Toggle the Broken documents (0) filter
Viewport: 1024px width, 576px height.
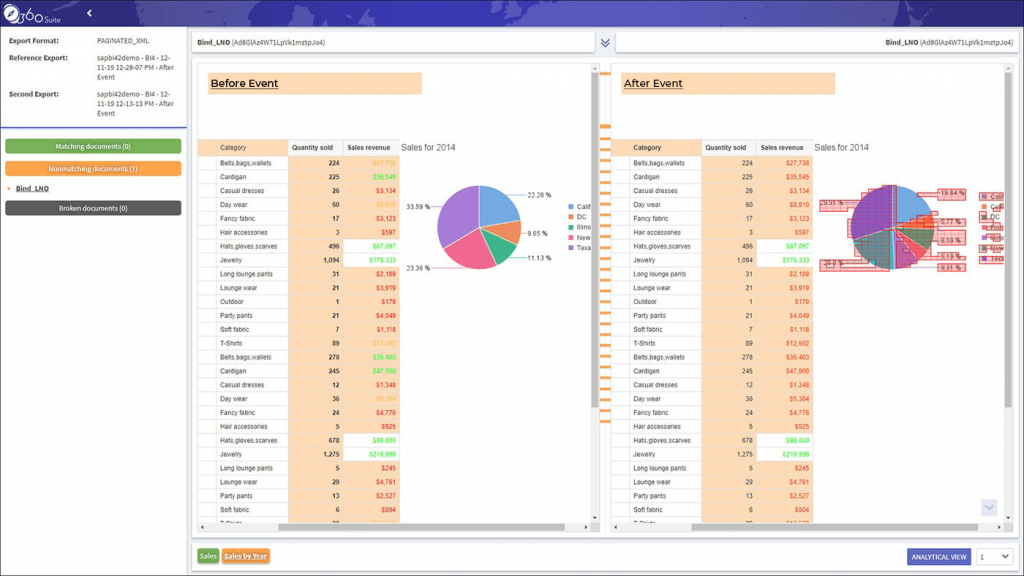point(93,208)
